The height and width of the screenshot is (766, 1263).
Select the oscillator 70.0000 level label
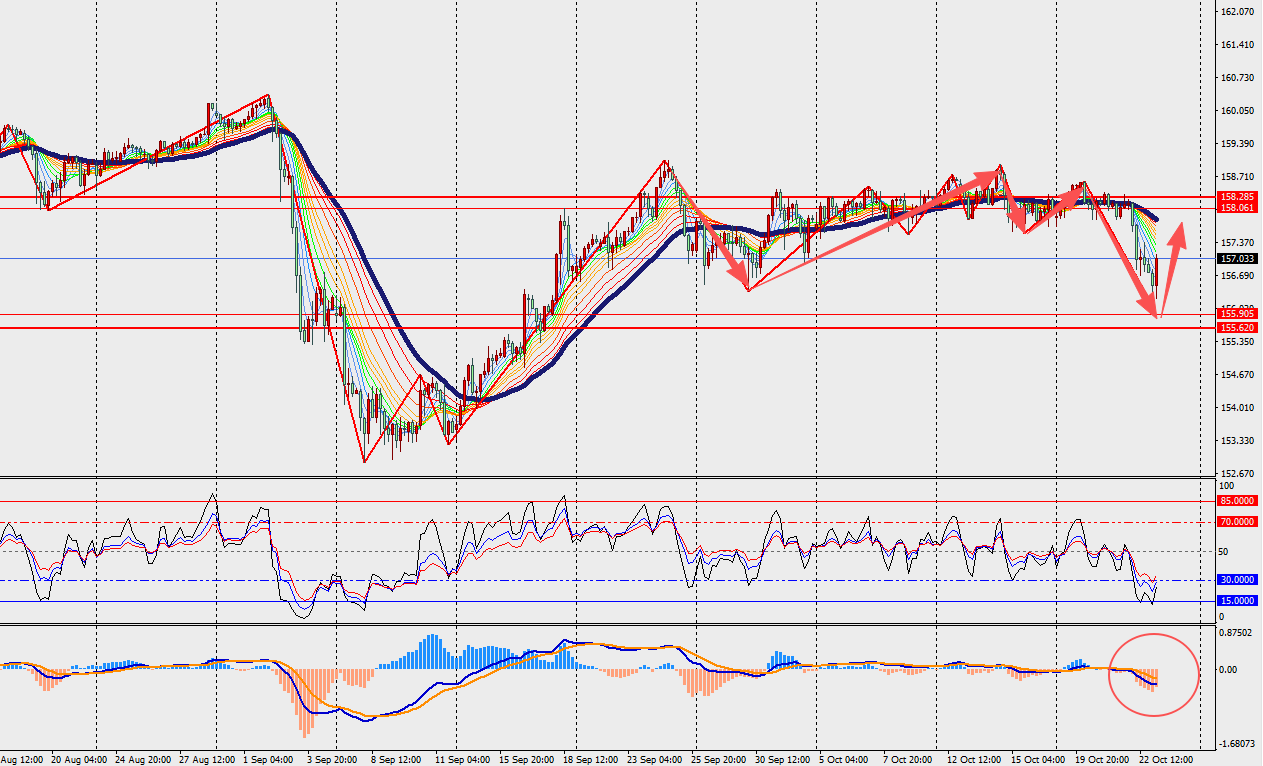tap(1237, 522)
